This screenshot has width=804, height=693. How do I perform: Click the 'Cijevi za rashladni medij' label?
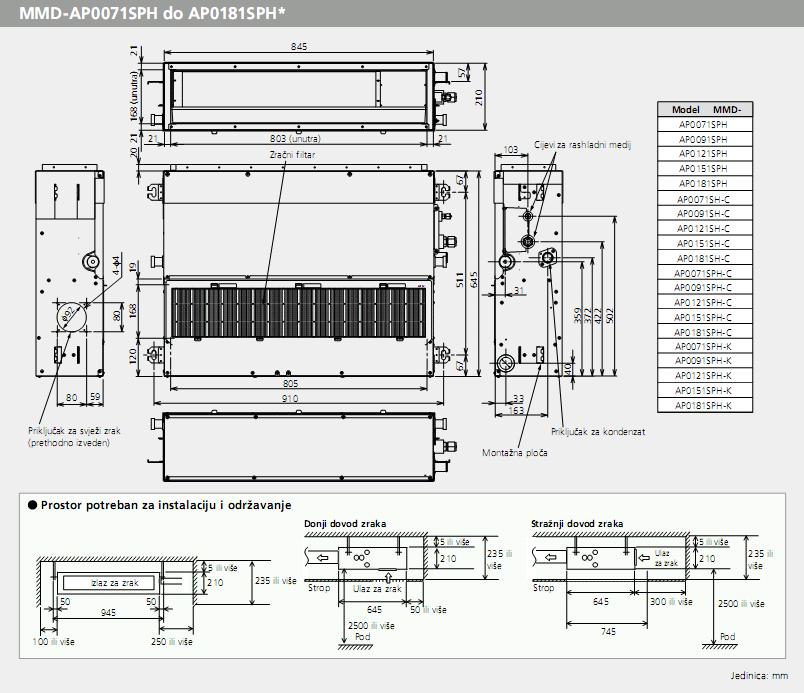coord(582,145)
